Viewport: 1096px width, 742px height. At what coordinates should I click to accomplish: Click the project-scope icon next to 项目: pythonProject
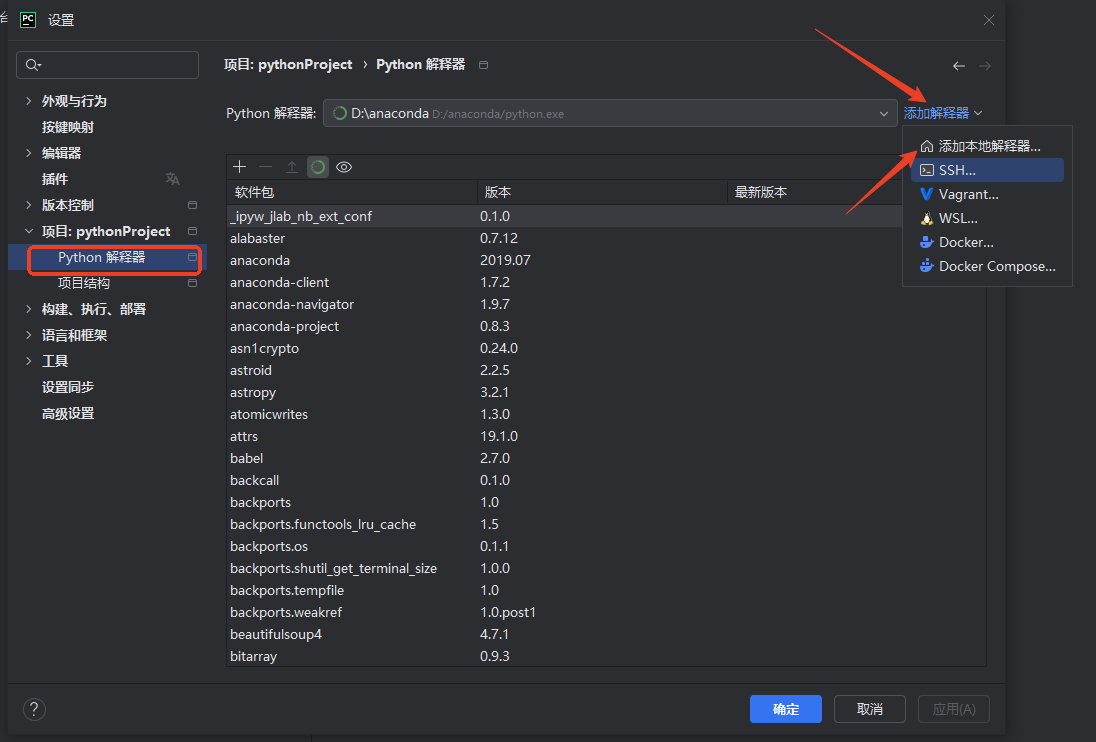(x=192, y=231)
